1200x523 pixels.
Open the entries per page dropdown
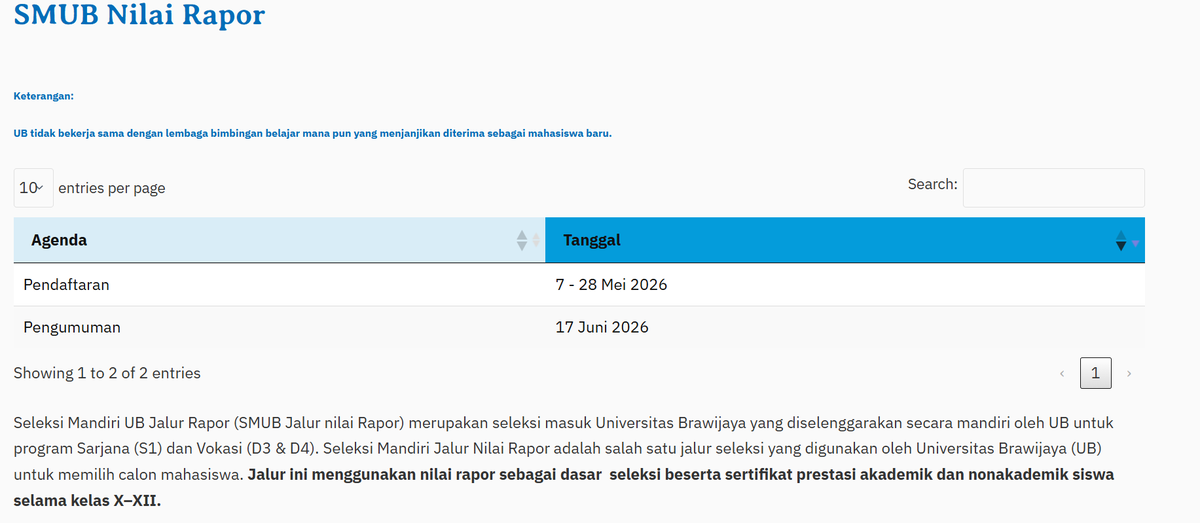click(x=33, y=187)
